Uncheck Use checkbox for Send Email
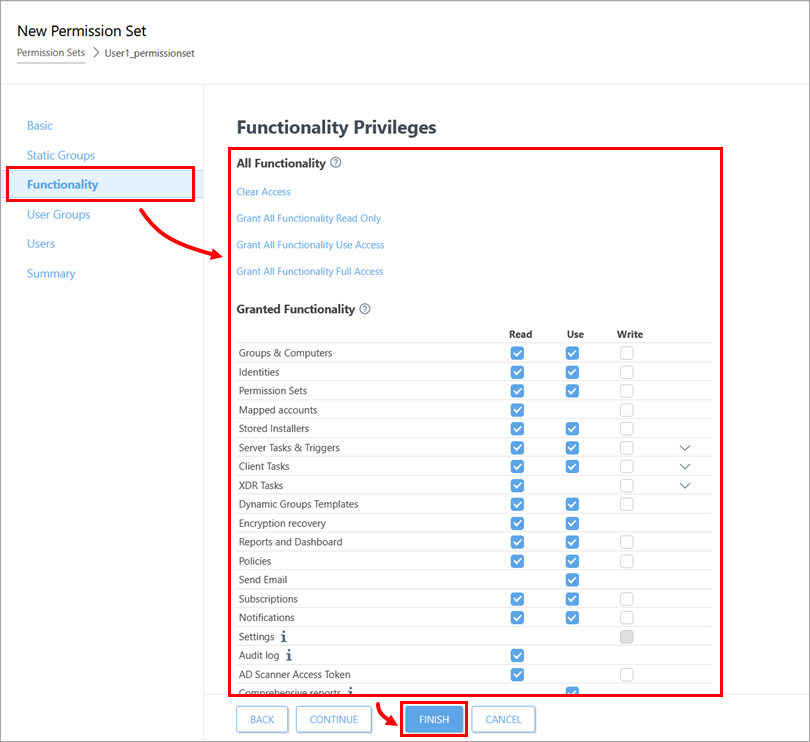The width and height of the screenshot is (810, 742). 572,580
